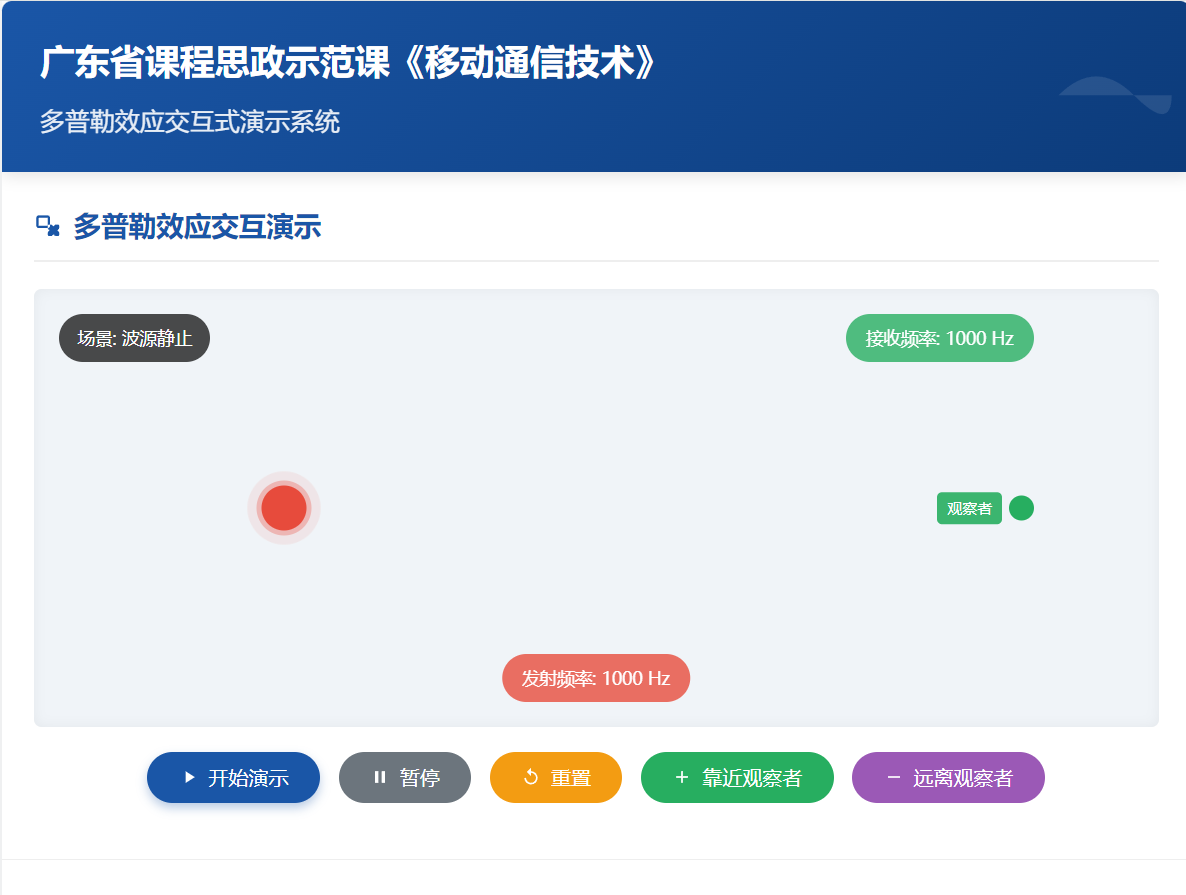Click the 观察者 label tag
This screenshot has width=1186, height=895.
coord(969,508)
